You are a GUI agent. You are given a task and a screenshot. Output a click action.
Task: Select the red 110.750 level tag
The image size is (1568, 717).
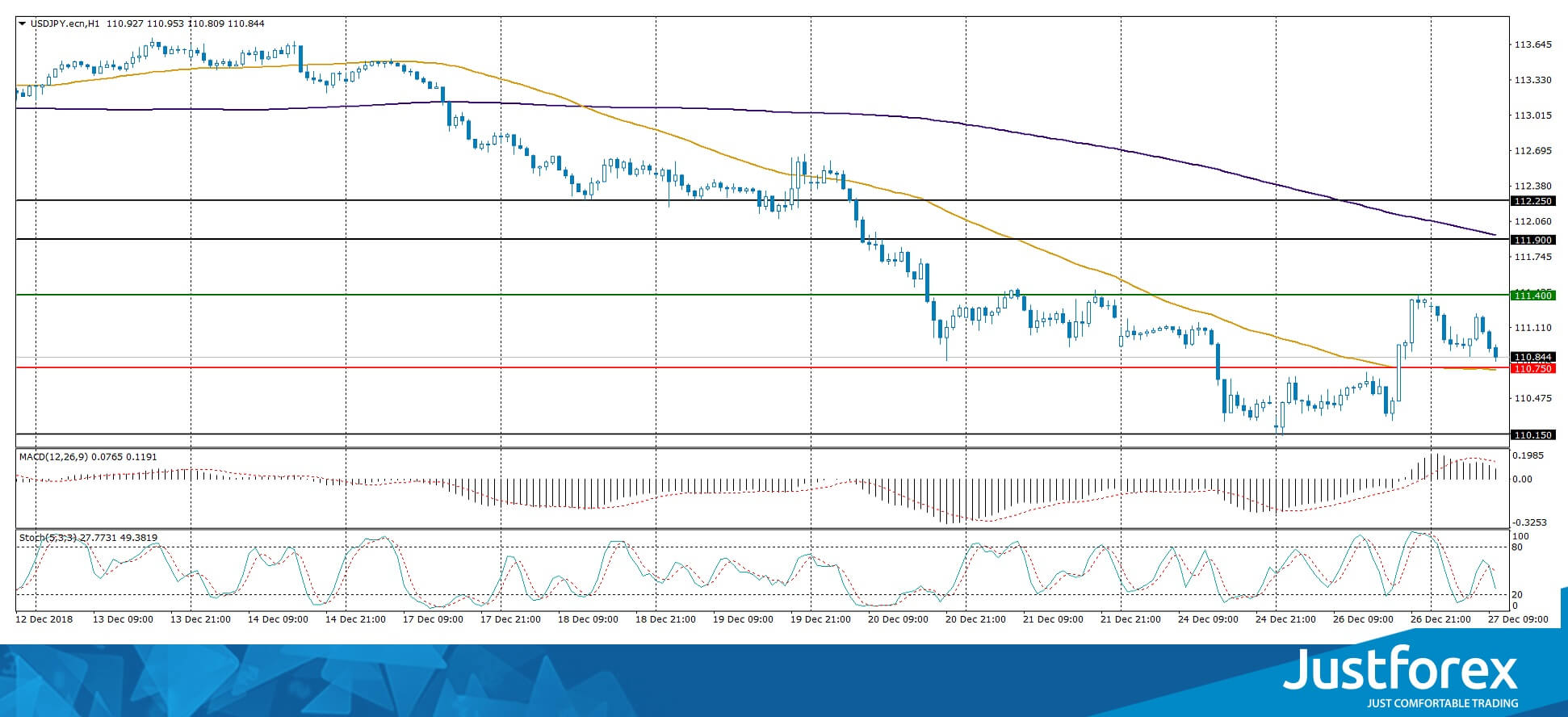(x=1533, y=368)
